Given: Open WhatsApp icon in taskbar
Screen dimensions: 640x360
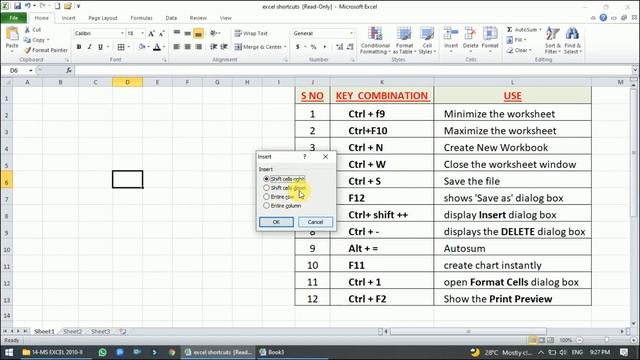Looking at the screenshot, I should [x=102, y=352].
